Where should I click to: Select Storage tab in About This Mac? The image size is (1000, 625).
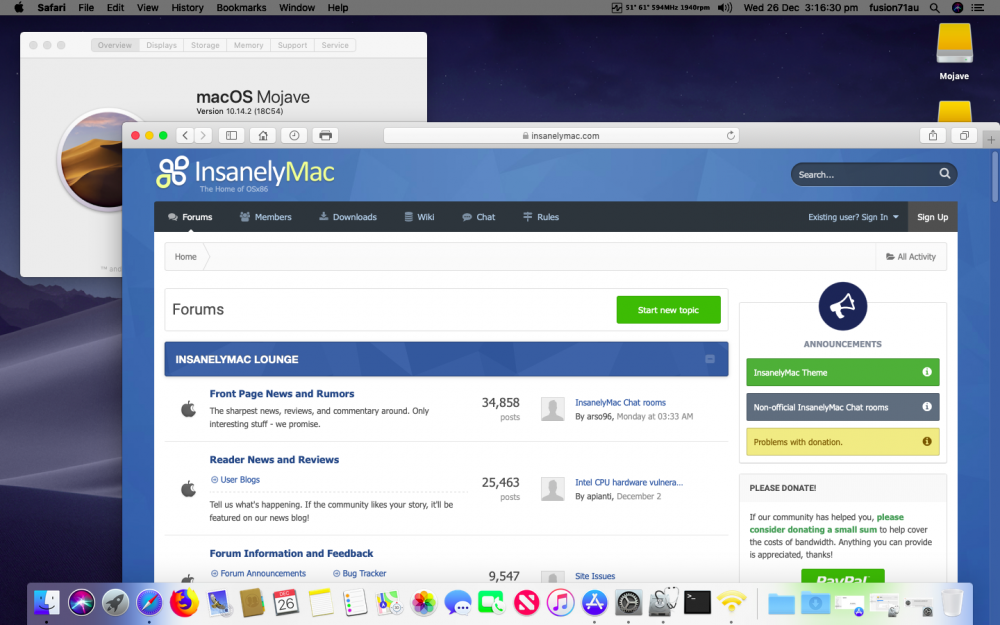(205, 45)
